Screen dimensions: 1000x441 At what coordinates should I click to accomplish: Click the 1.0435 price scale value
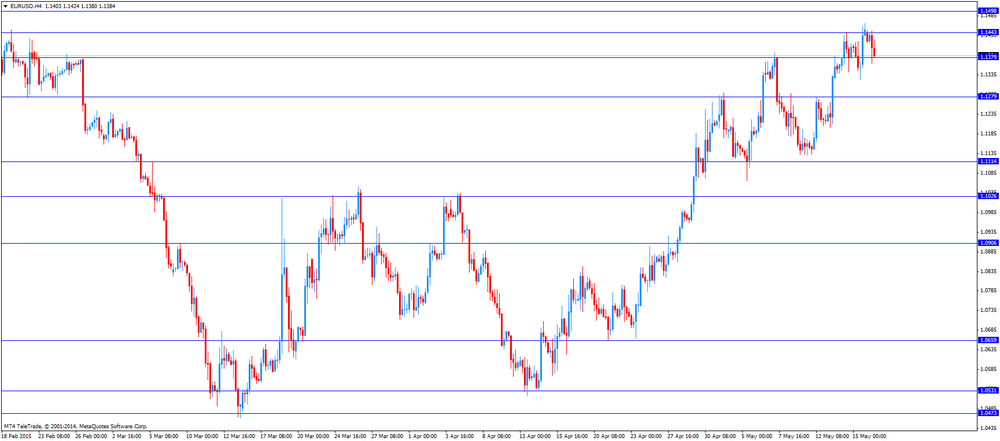[989, 428]
